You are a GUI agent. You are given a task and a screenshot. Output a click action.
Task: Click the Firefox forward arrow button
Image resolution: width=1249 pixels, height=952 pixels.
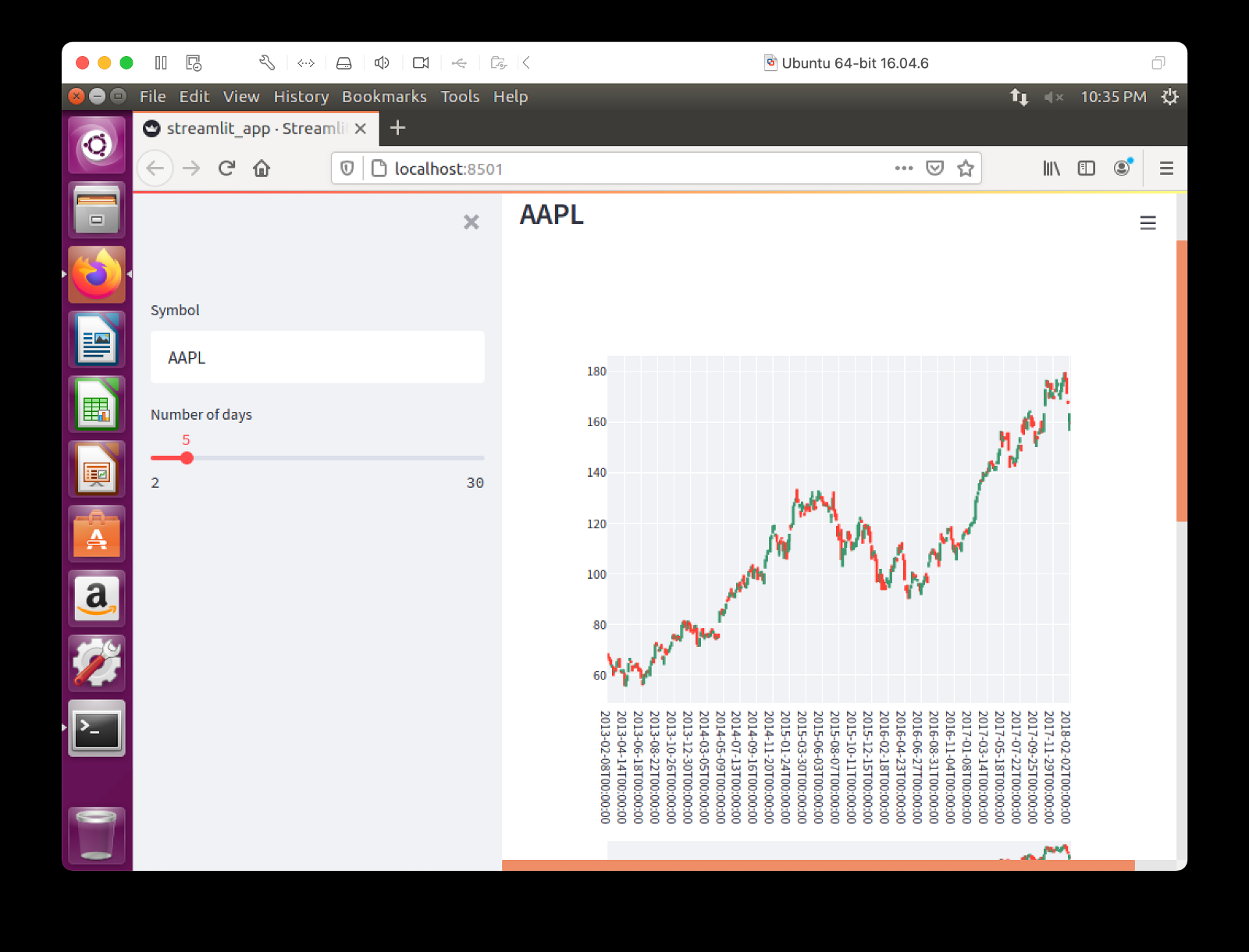tap(191, 169)
